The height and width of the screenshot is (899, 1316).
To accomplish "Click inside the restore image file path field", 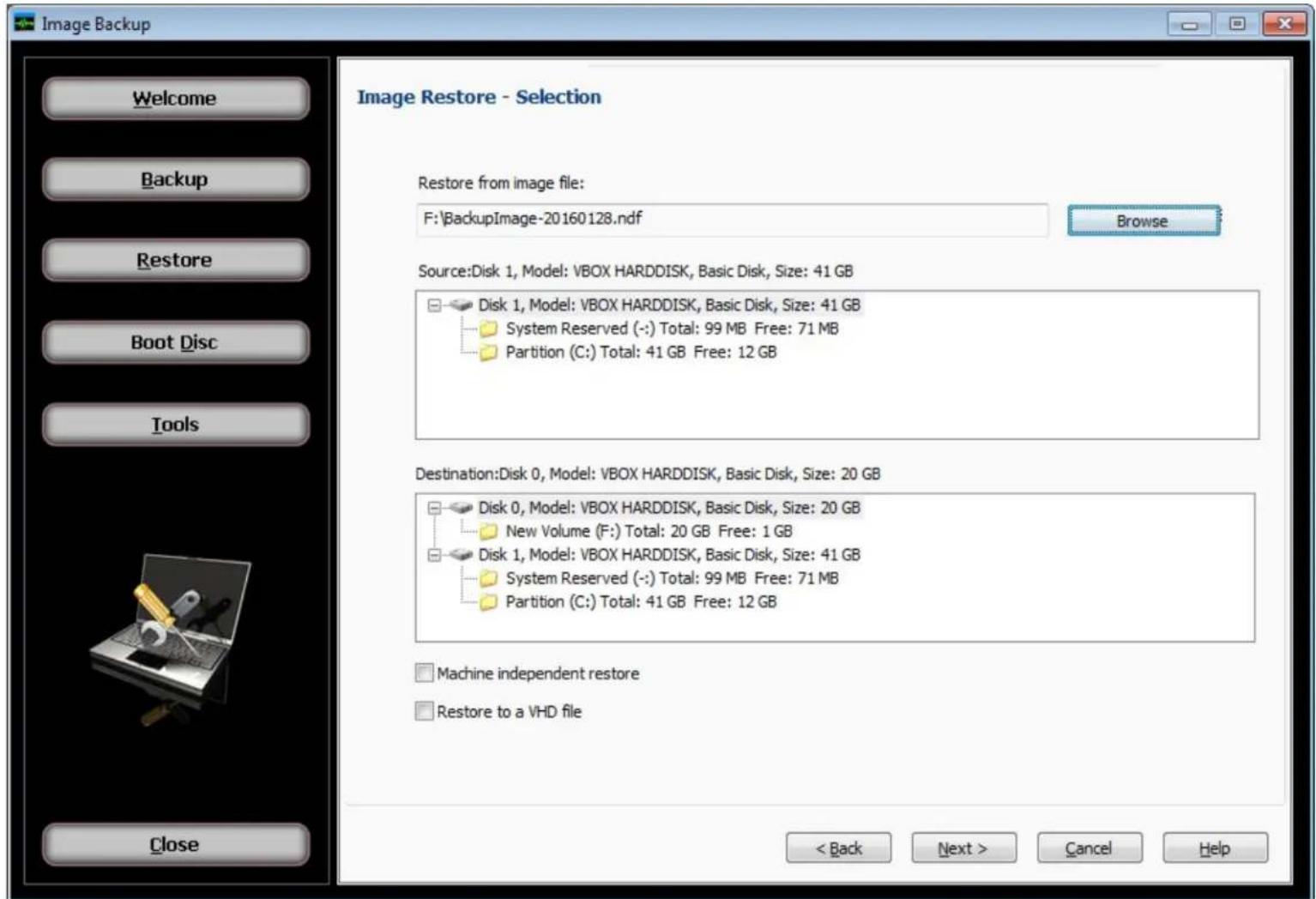I will coord(732,220).
